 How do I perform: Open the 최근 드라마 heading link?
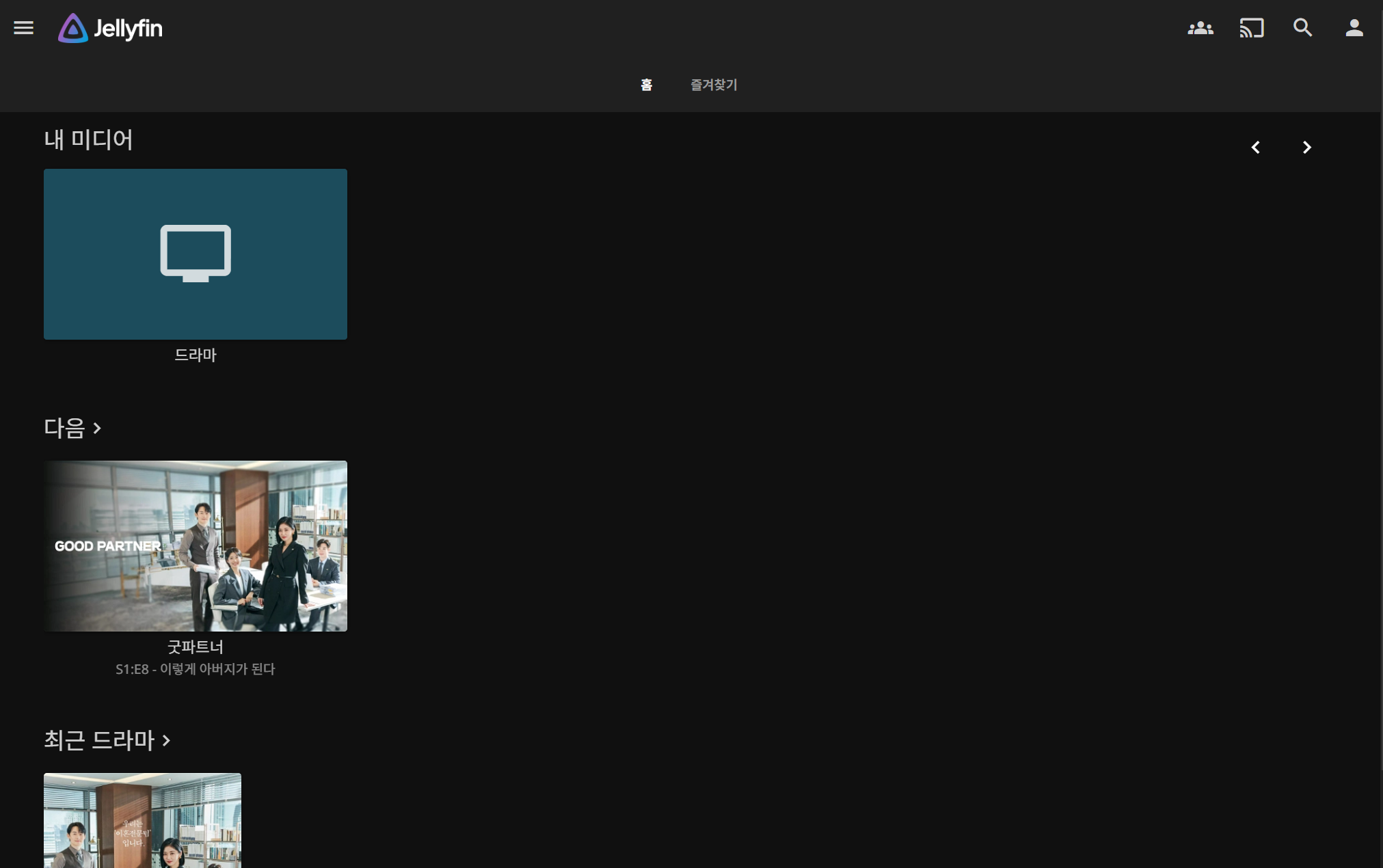click(99, 740)
